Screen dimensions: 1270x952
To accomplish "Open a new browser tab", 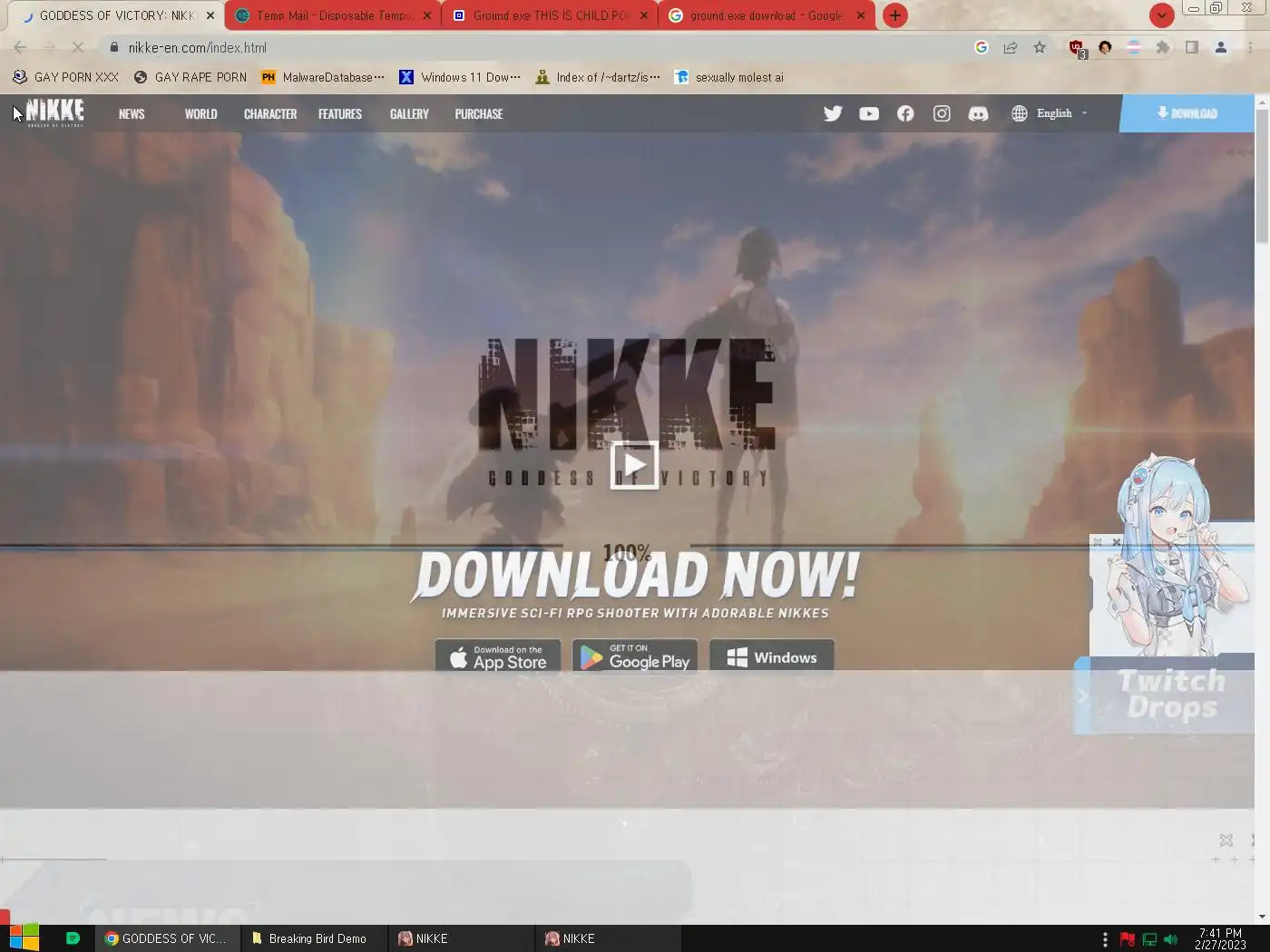I will tap(895, 15).
